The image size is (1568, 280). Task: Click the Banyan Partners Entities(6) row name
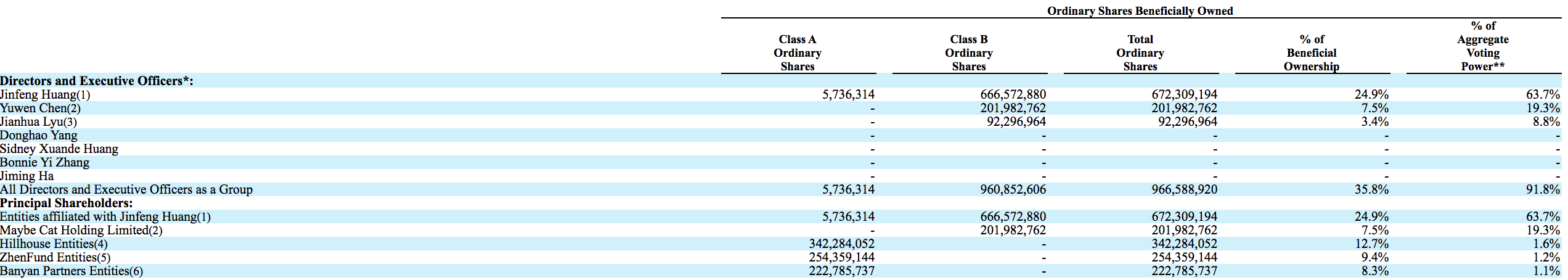point(71,271)
